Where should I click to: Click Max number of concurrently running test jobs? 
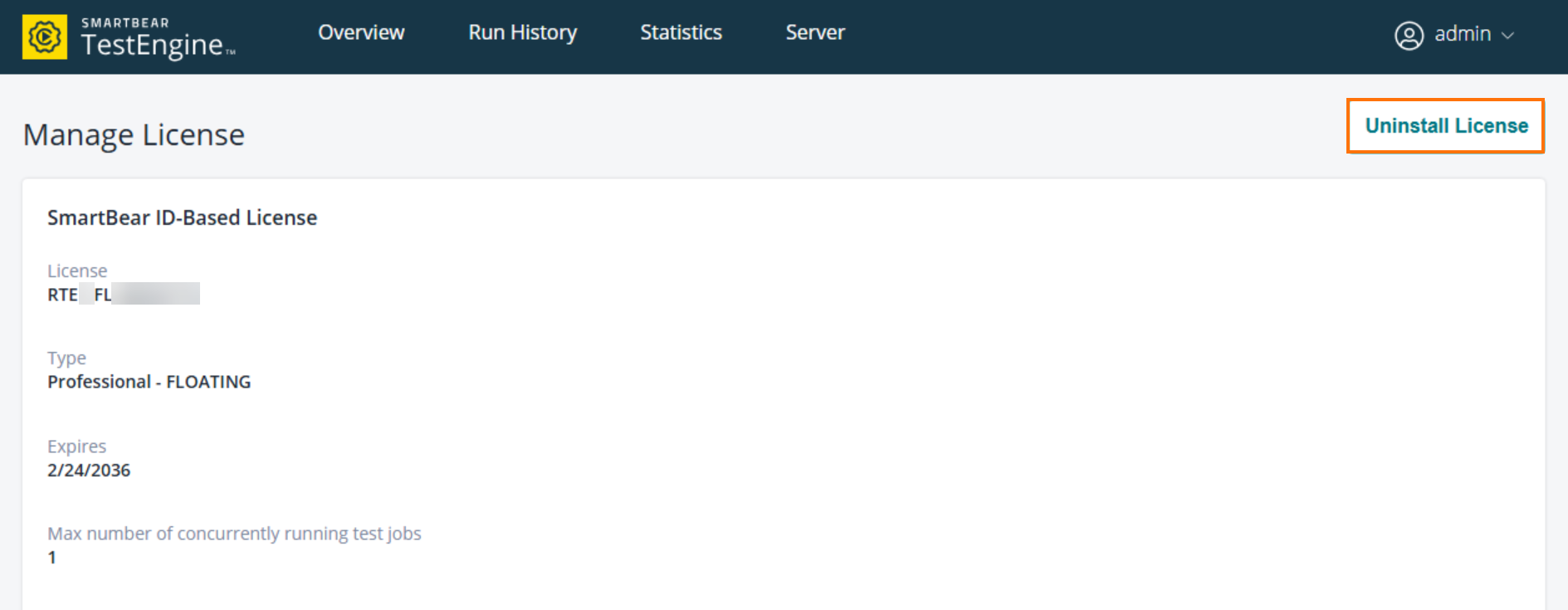point(234,534)
